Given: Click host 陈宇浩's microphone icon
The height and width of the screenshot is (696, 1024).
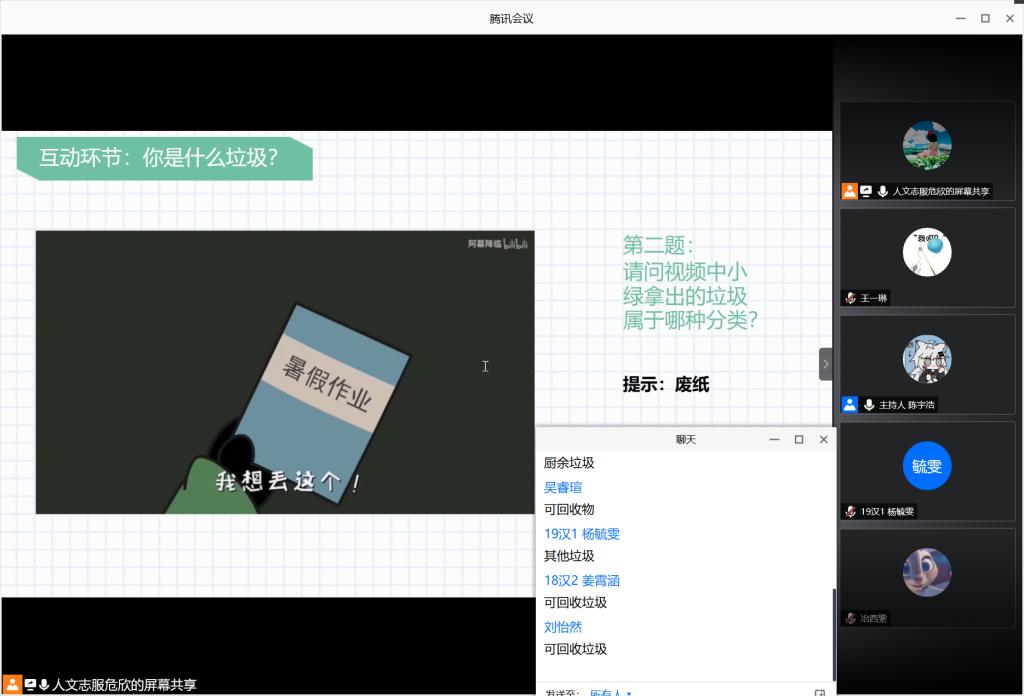Looking at the screenshot, I should click(x=869, y=405).
